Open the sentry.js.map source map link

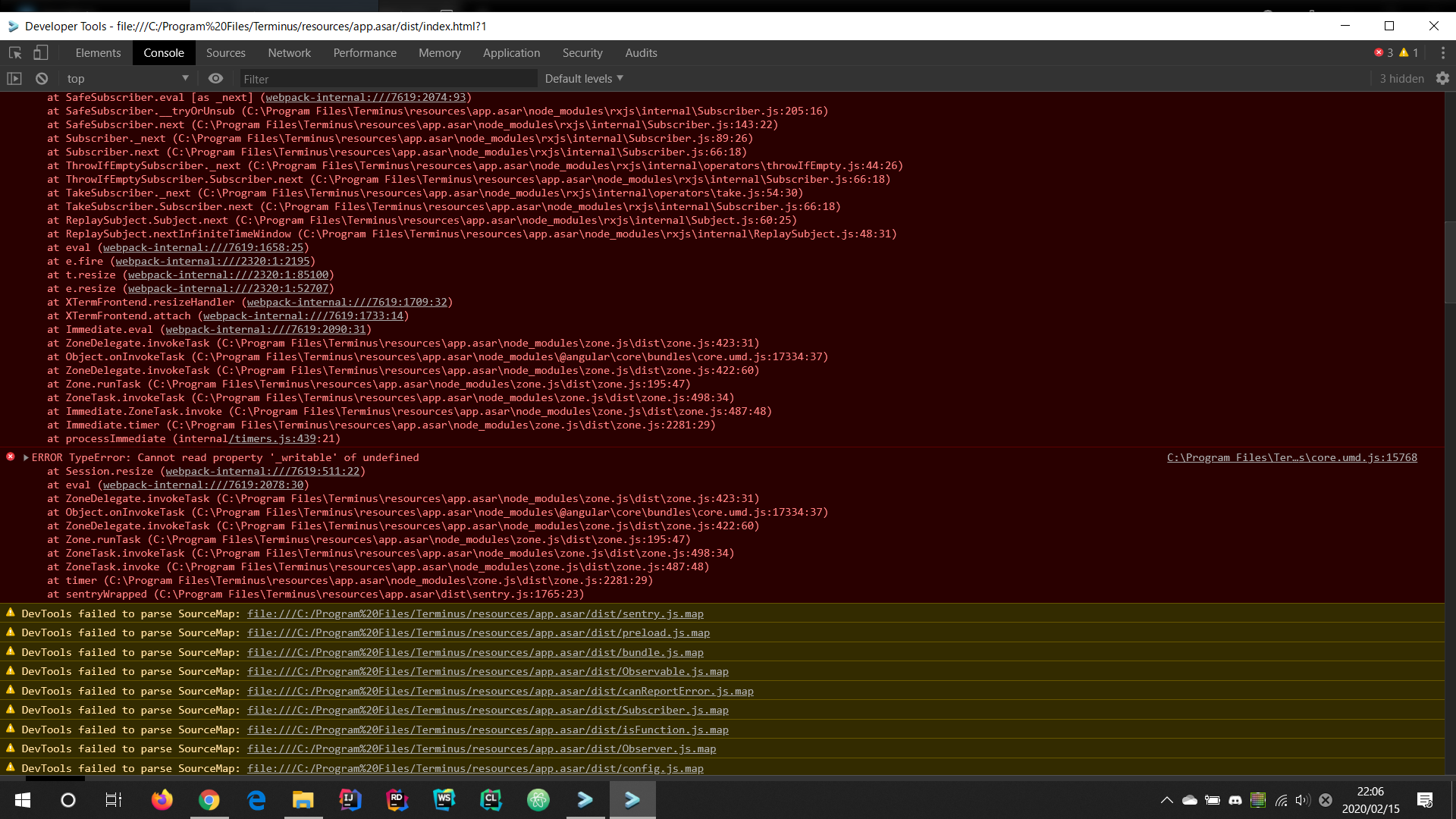[475, 613]
